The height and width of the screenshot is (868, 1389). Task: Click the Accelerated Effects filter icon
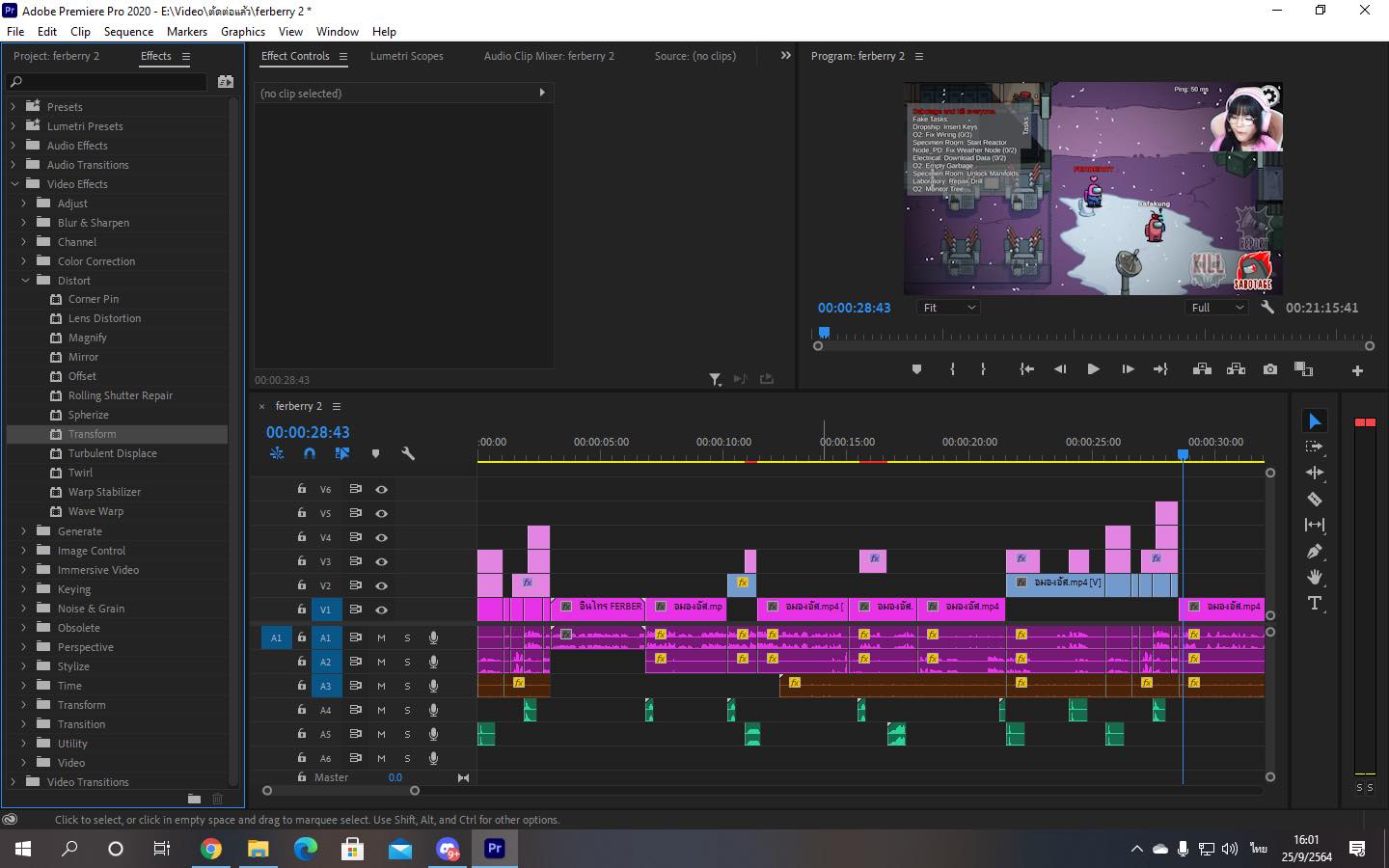pyautogui.click(x=226, y=82)
